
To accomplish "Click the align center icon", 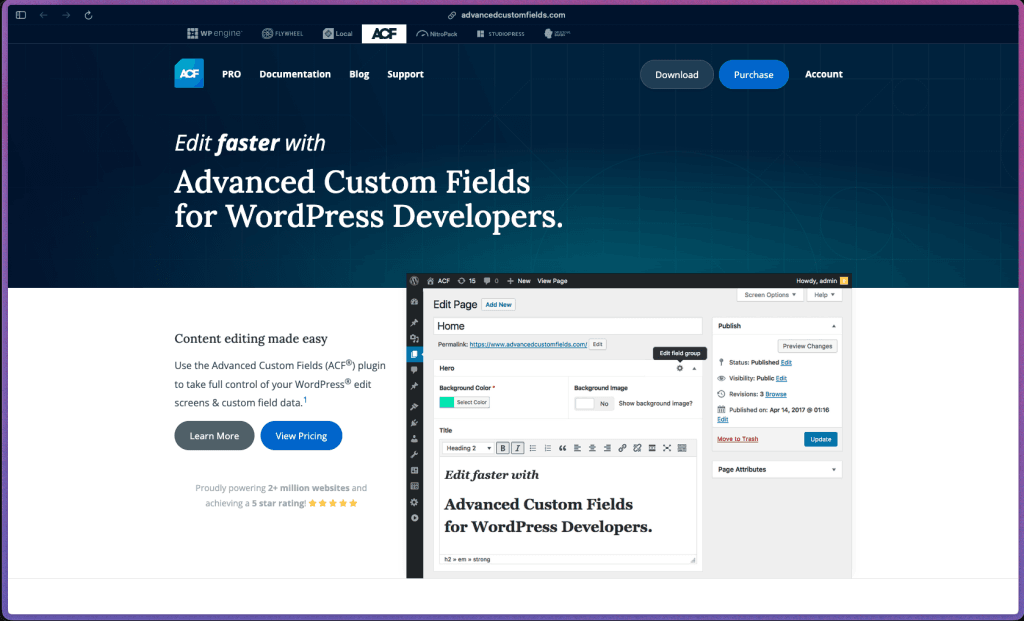I will (x=592, y=448).
